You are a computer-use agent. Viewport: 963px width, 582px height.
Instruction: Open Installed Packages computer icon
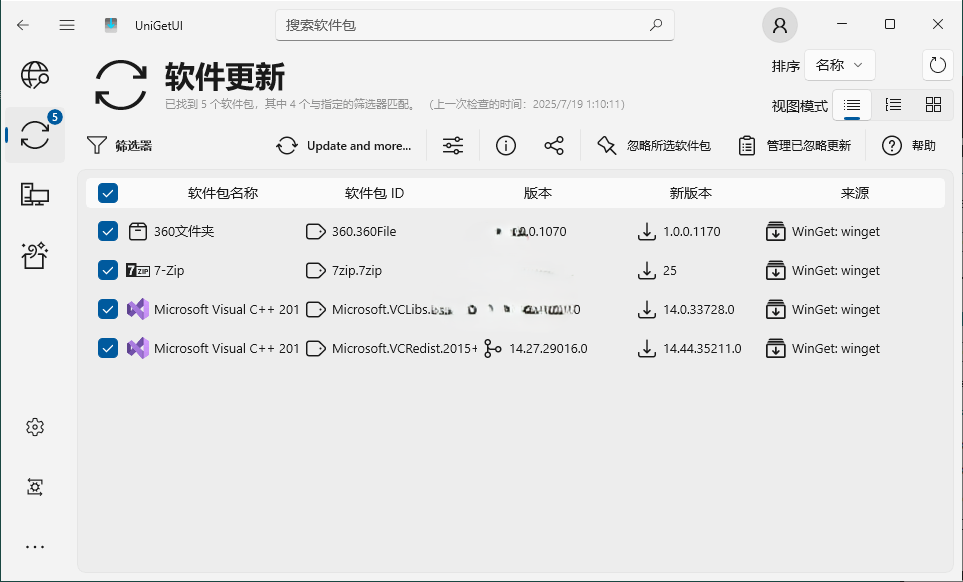pyautogui.click(x=35, y=194)
